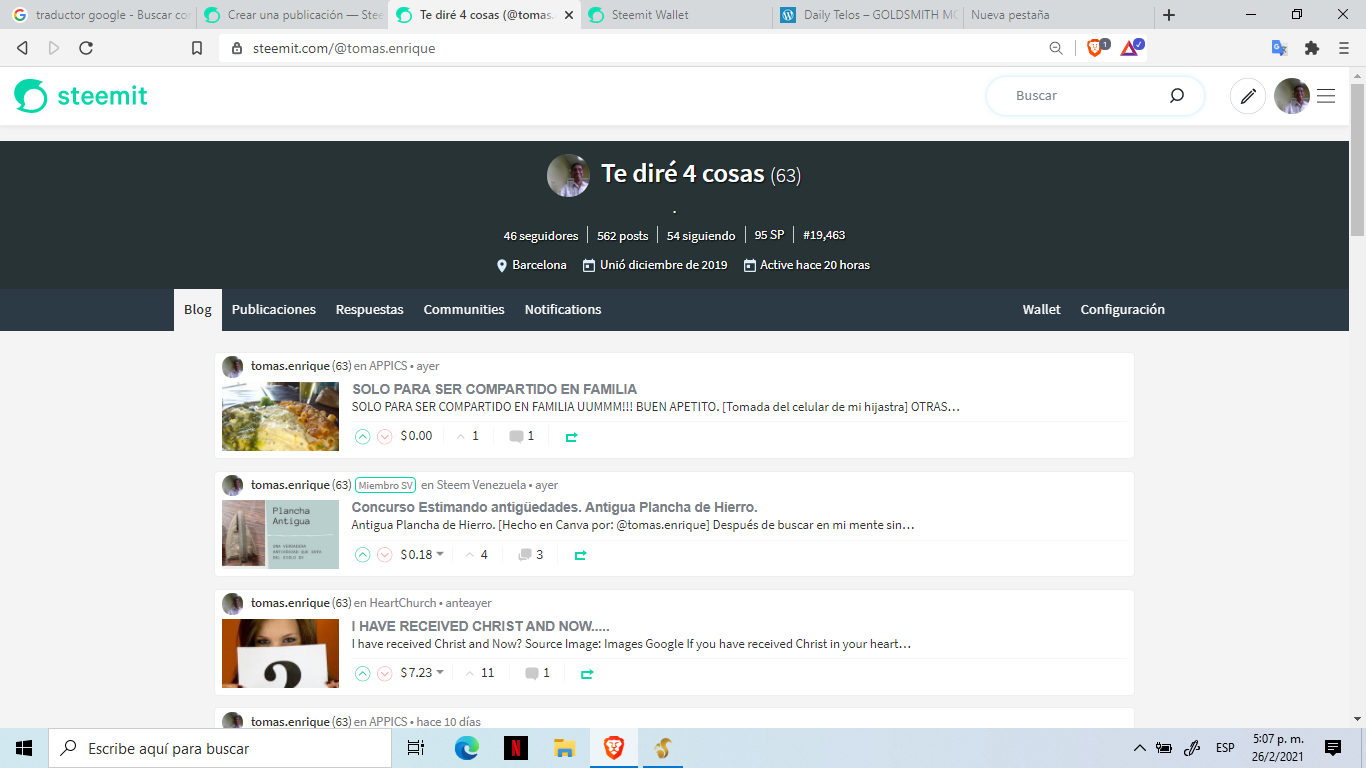The image size is (1366, 768).
Task: Open the browser extensions puzzle icon
Action: [x=1312, y=48]
